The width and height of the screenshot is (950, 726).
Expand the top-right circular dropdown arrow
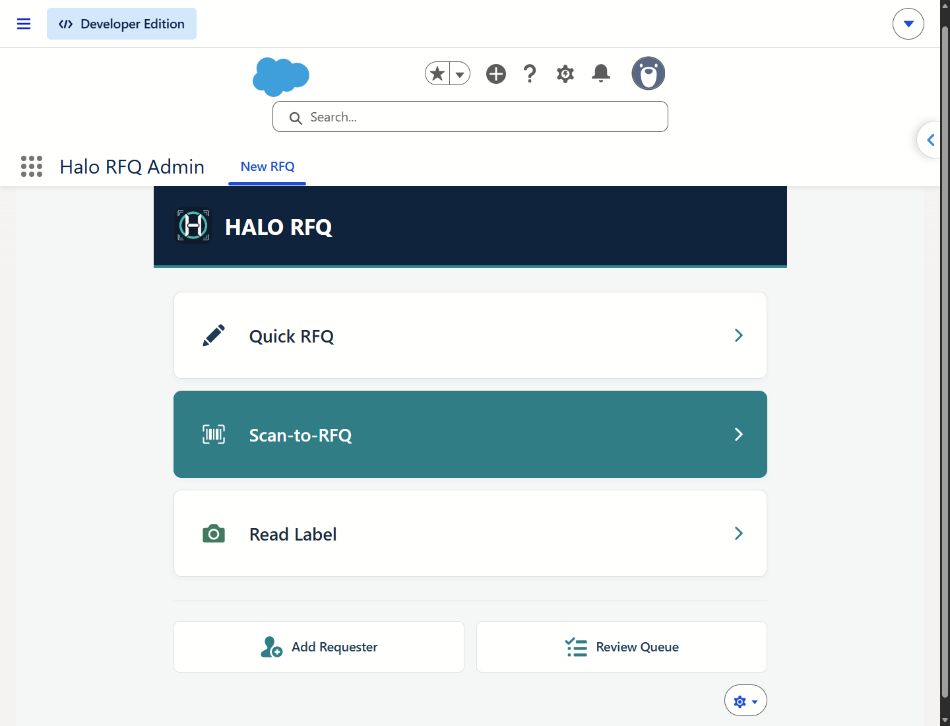[x=908, y=24]
